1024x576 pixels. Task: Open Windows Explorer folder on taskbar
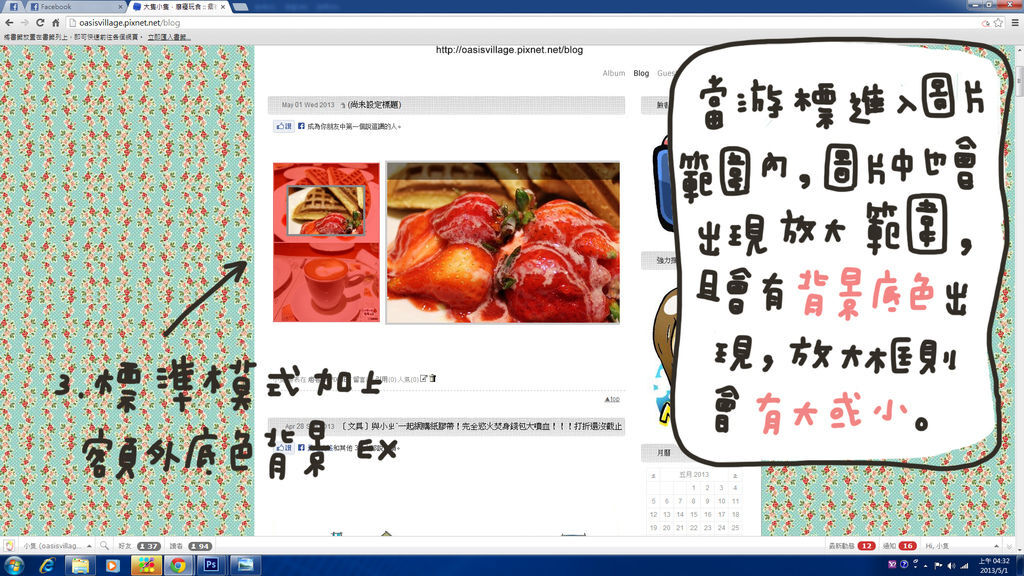pos(80,566)
